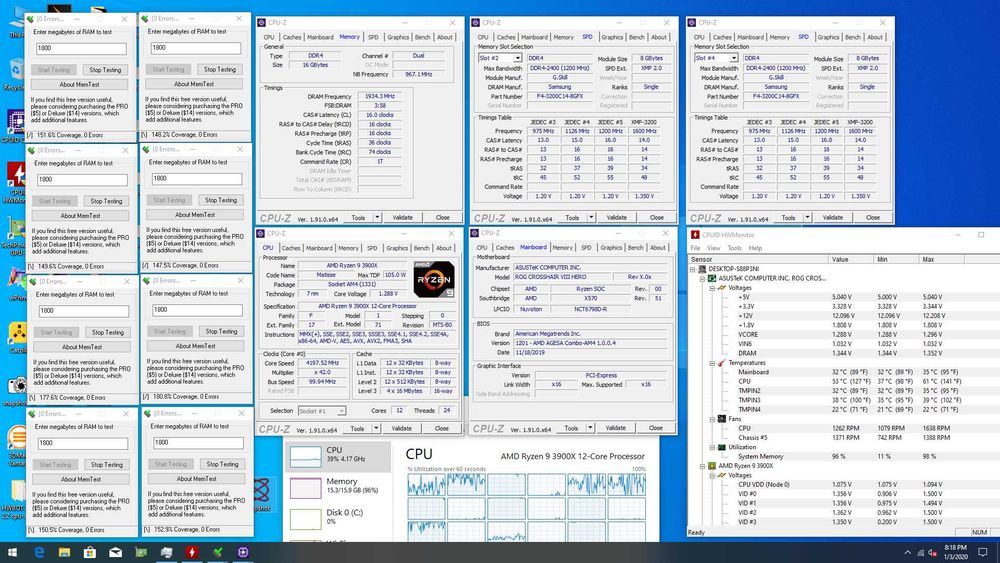This screenshot has height=563, width=1000.
Task: Click title icon of CPU-Z Memory window
Action: [x=261, y=22]
